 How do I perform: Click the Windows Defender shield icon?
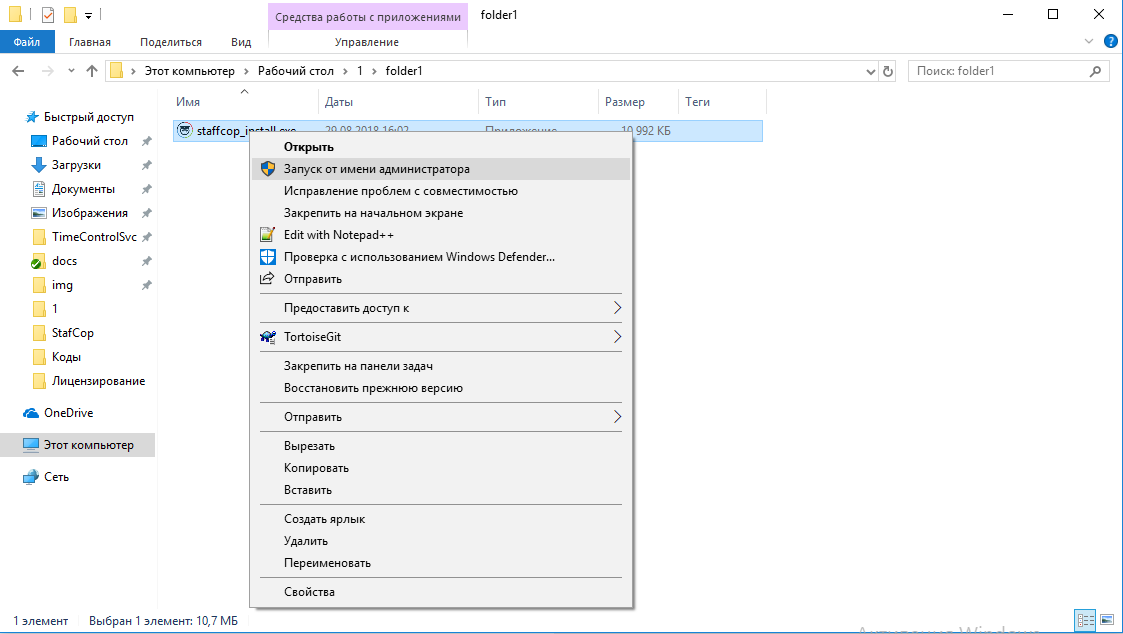pos(268,256)
